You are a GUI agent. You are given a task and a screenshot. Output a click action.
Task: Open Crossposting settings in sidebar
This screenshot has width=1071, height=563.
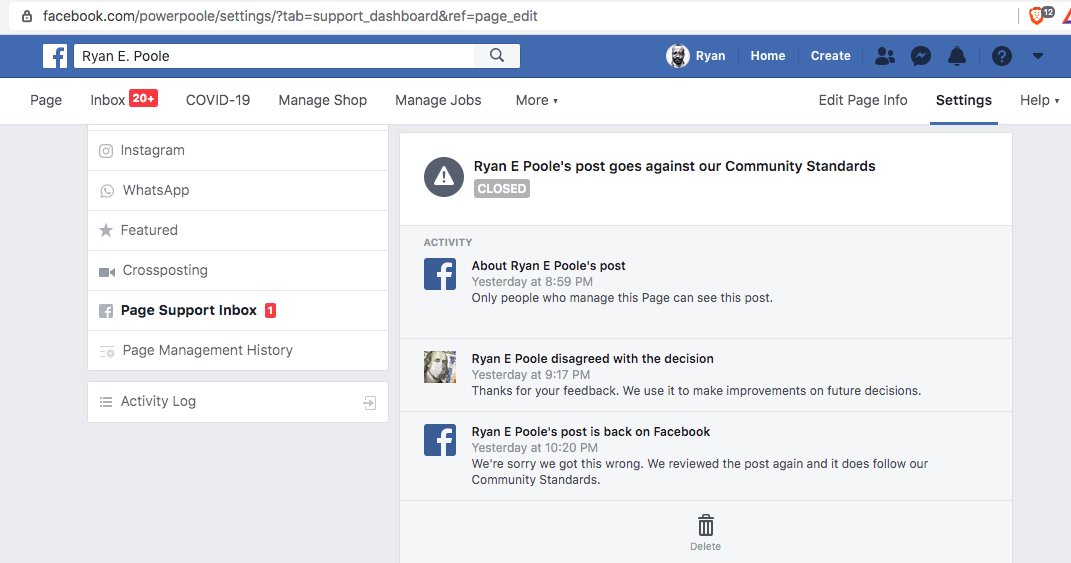click(238, 271)
